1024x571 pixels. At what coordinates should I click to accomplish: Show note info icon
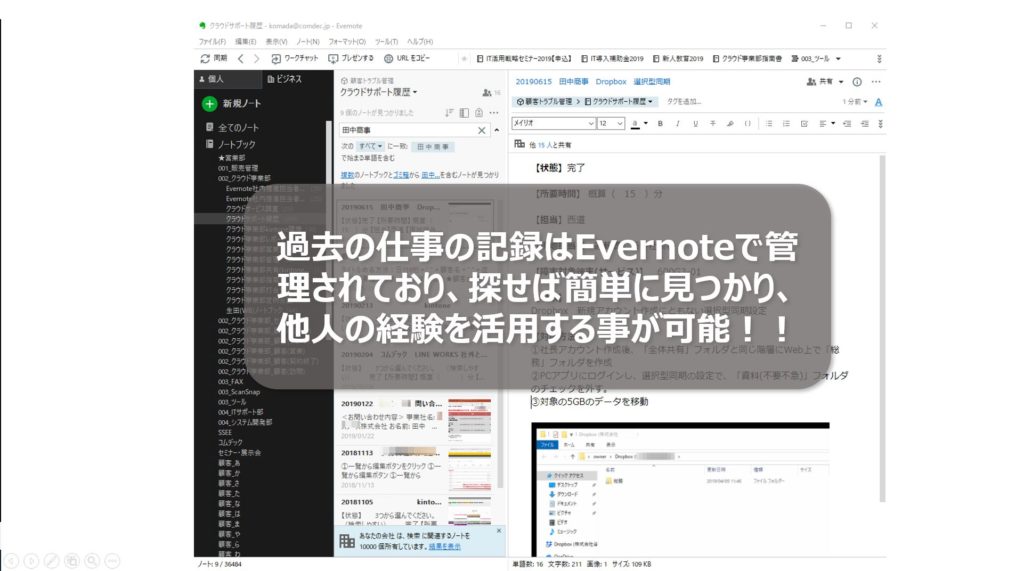857,82
